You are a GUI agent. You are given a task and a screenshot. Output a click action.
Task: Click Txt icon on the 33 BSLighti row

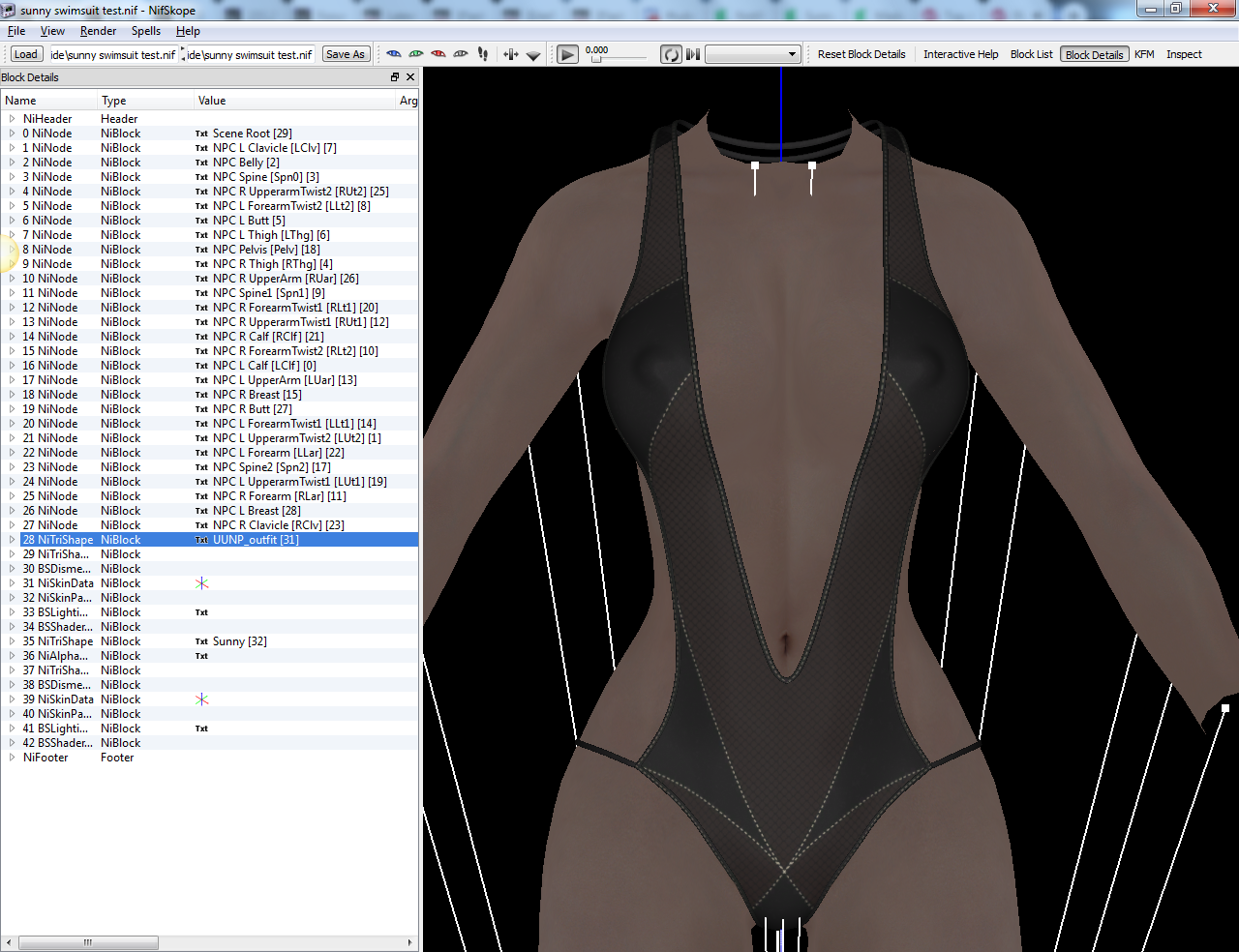[x=201, y=612]
